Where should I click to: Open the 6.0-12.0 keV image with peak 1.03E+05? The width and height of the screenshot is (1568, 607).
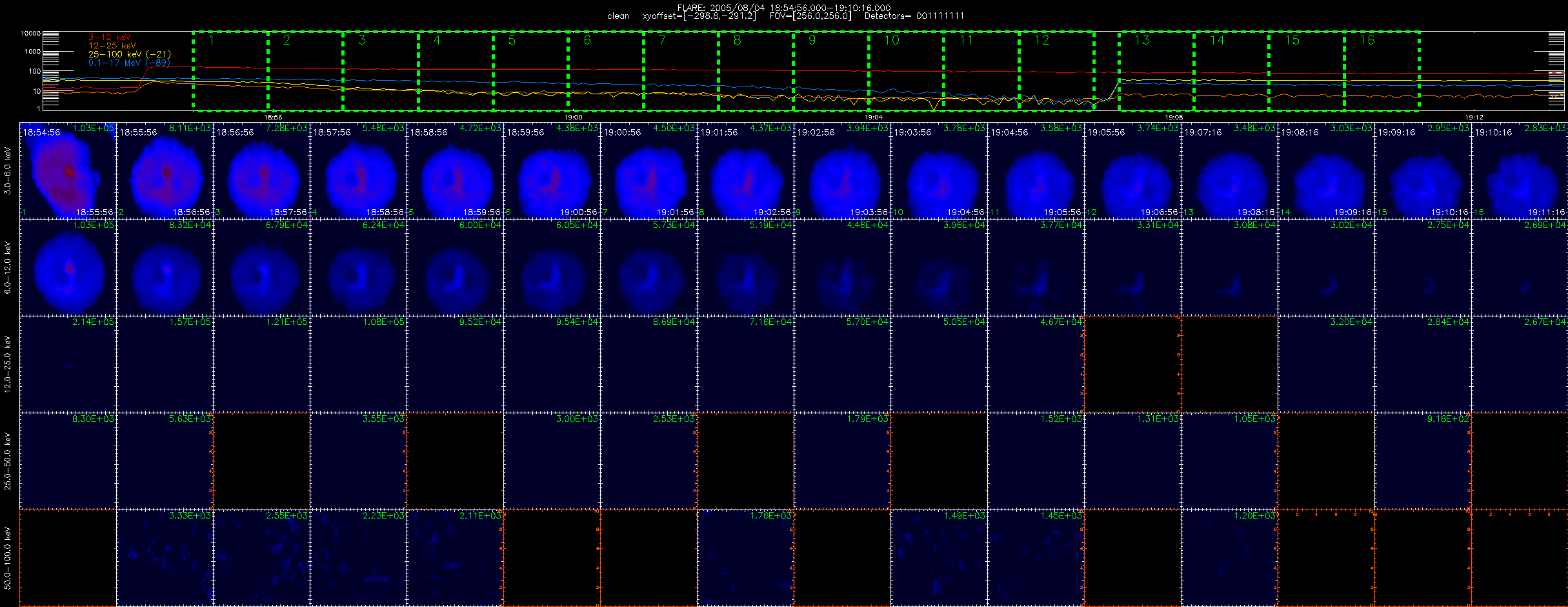tap(68, 267)
